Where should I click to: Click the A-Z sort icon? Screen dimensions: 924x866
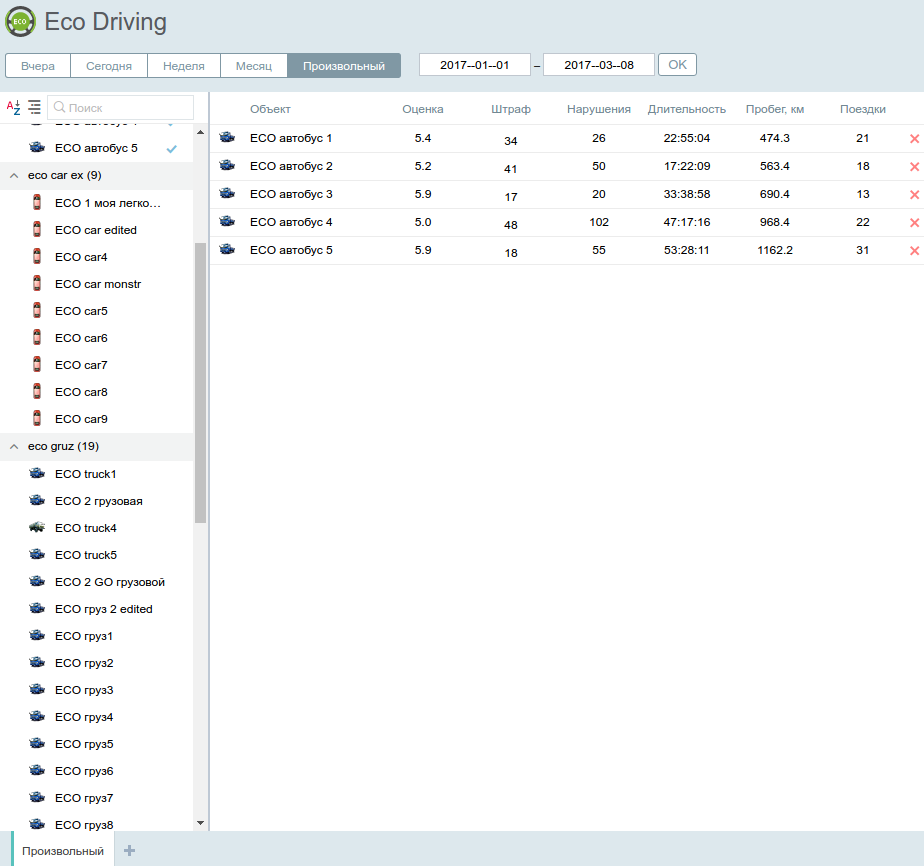coord(13,107)
